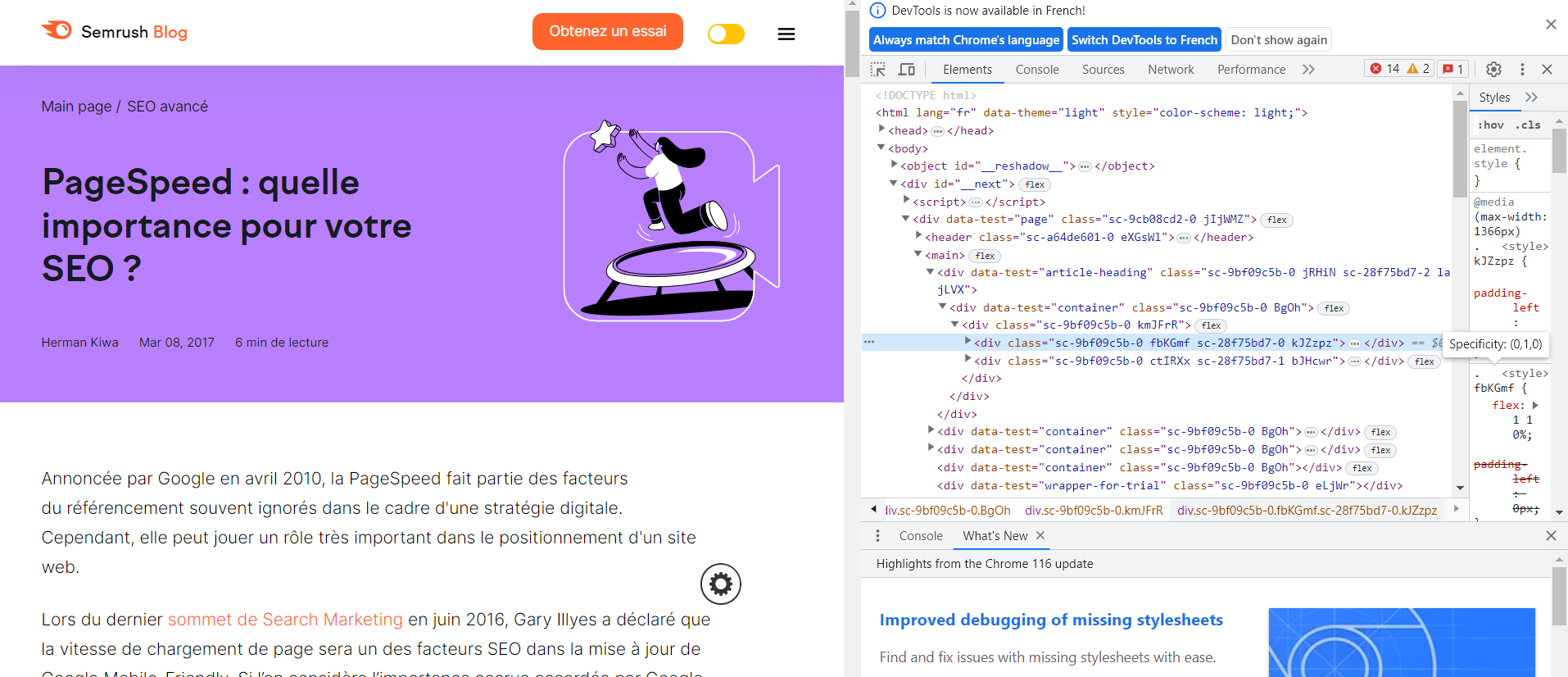The height and width of the screenshot is (677, 1568).
Task: Open the sommet de Search Marketing link
Action: 285,620
